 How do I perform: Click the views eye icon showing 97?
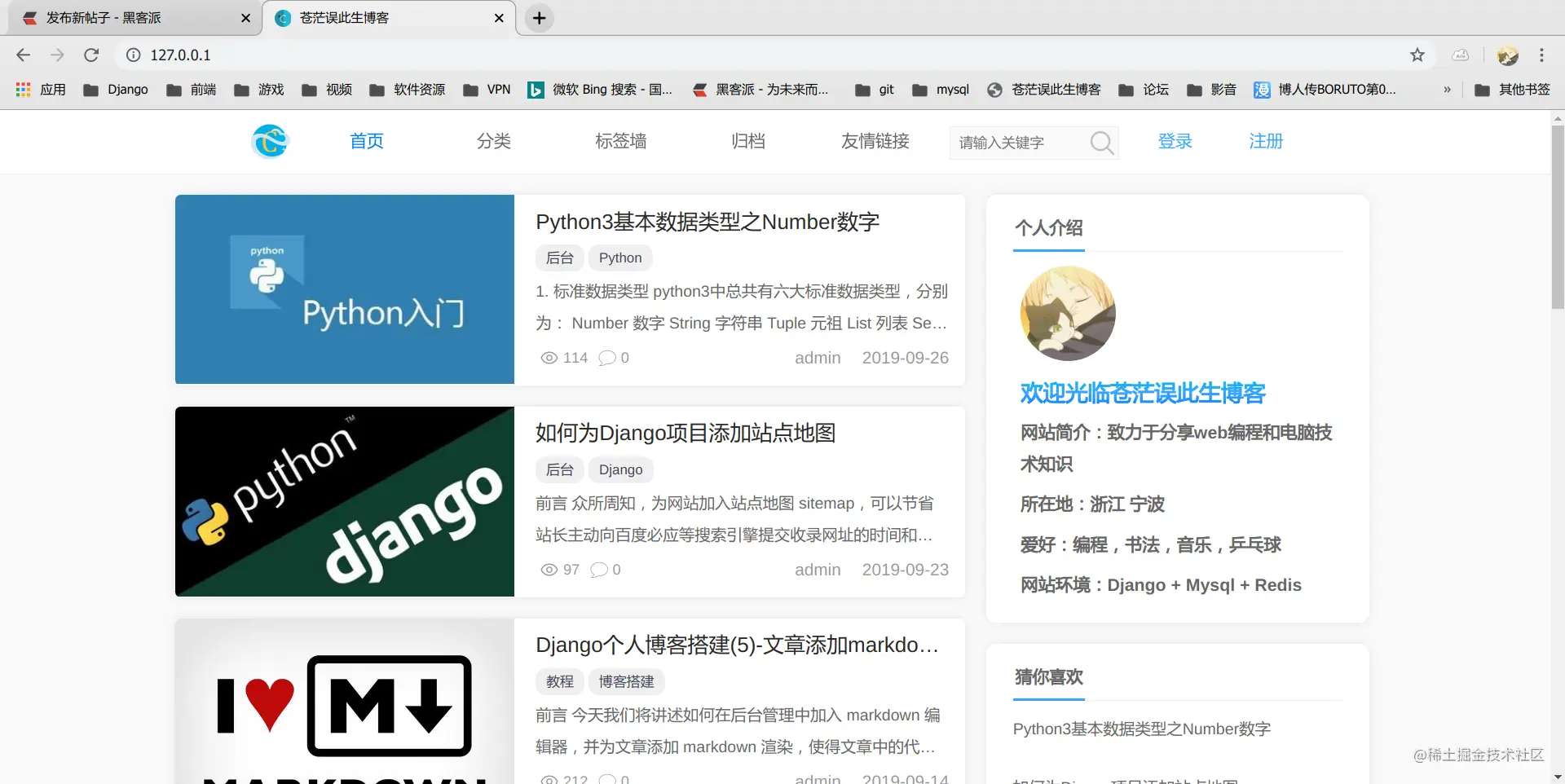coord(549,570)
